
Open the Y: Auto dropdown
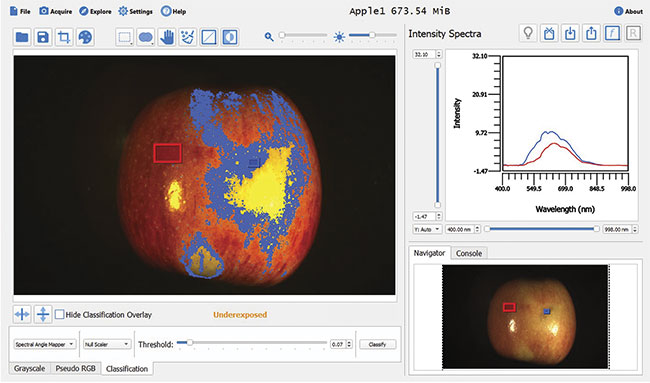point(427,229)
